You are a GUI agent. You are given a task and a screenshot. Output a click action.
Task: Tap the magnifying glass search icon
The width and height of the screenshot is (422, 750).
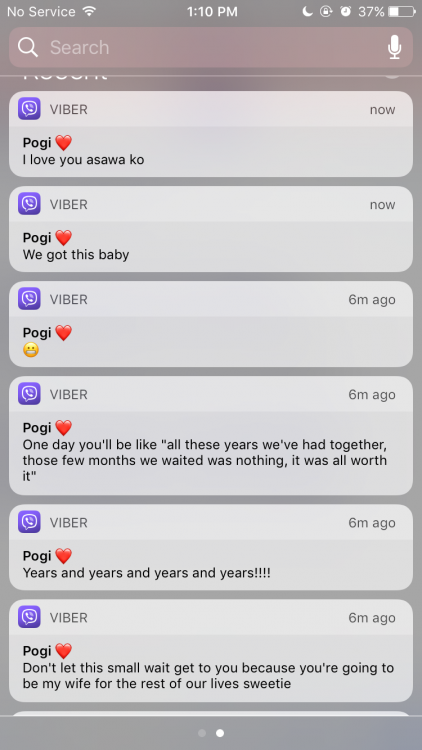tap(28, 47)
